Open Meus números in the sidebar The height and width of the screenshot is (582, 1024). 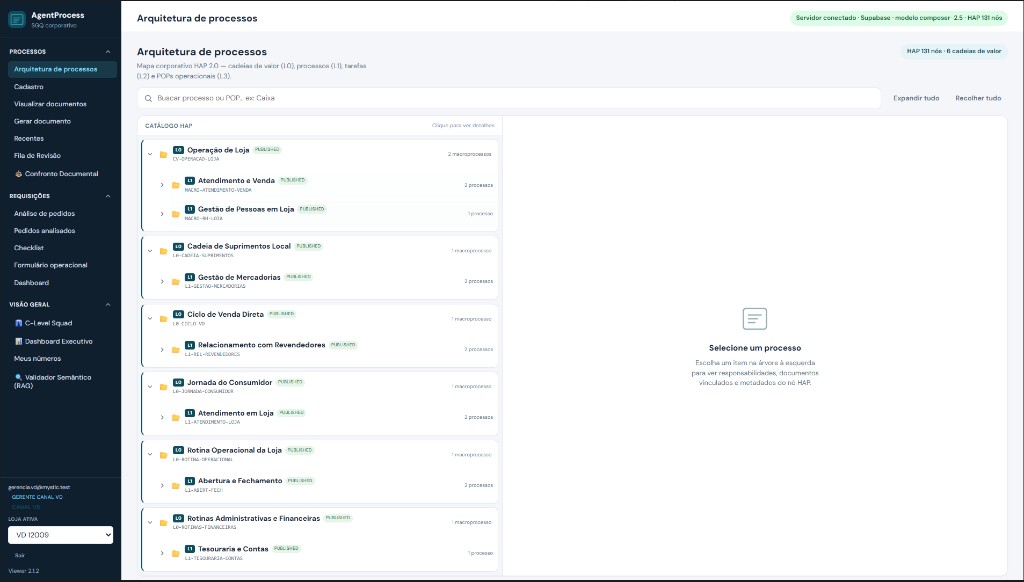point(37,359)
